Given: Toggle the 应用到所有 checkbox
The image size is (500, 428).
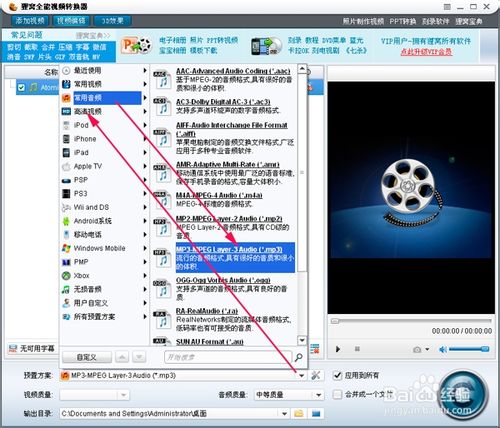Looking at the screenshot, I should pyautogui.click(x=337, y=376).
